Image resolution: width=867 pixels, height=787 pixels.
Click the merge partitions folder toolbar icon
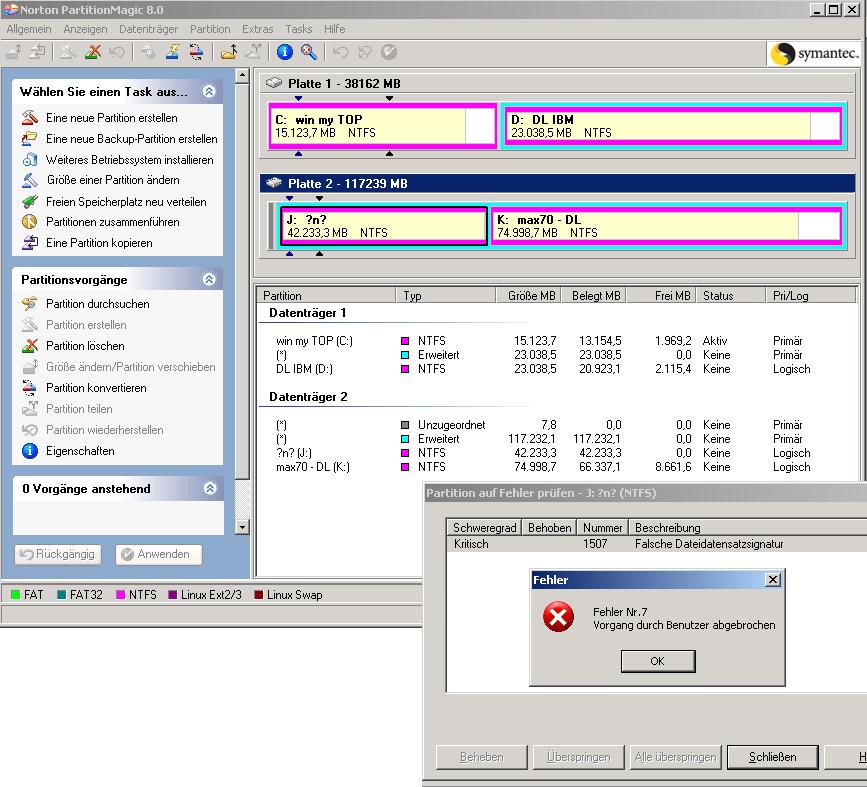pyautogui.click(x=229, y=52)
